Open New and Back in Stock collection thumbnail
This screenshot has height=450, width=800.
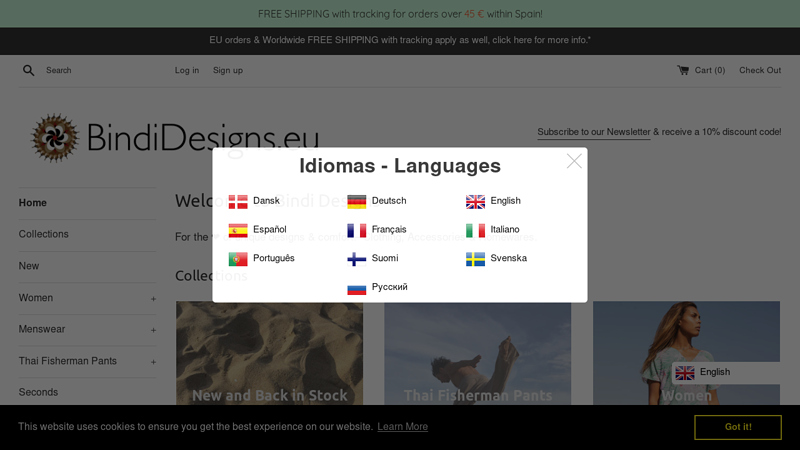(x=269, y=353)
